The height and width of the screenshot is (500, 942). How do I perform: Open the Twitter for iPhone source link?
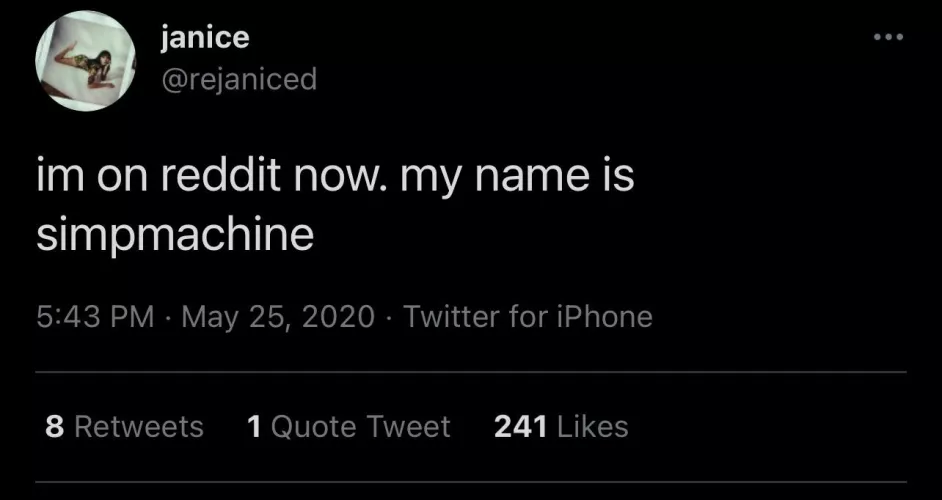coord(528,318)
